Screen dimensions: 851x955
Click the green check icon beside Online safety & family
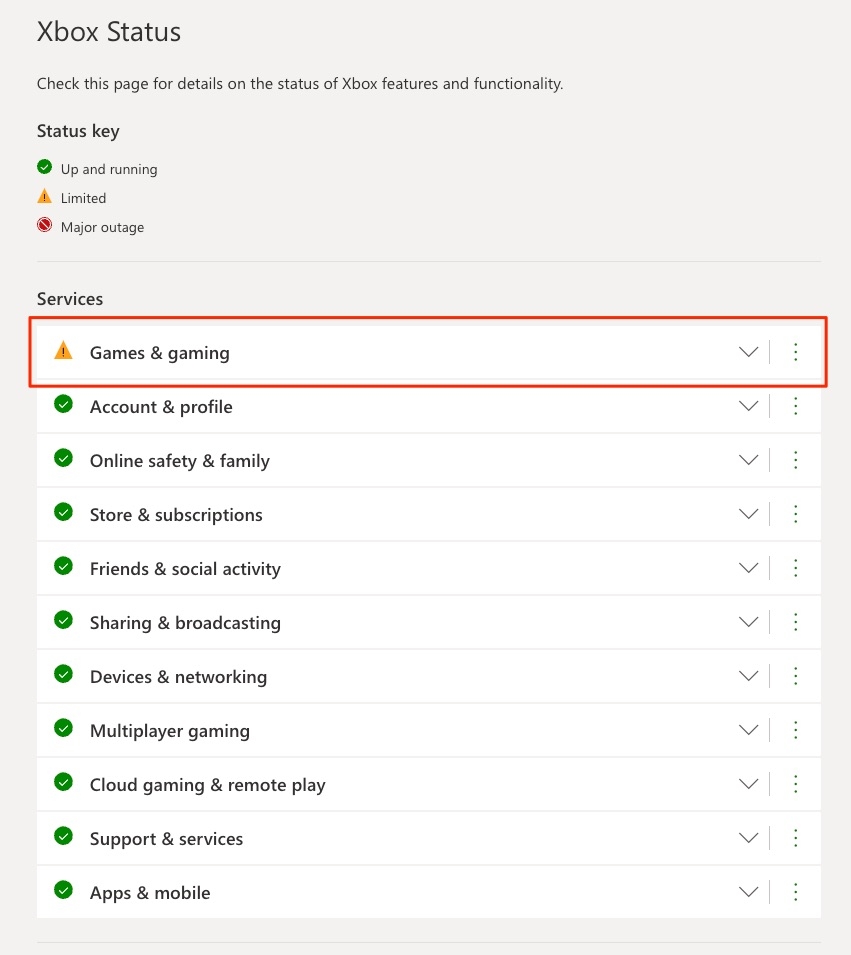click(x=63, y=458)
